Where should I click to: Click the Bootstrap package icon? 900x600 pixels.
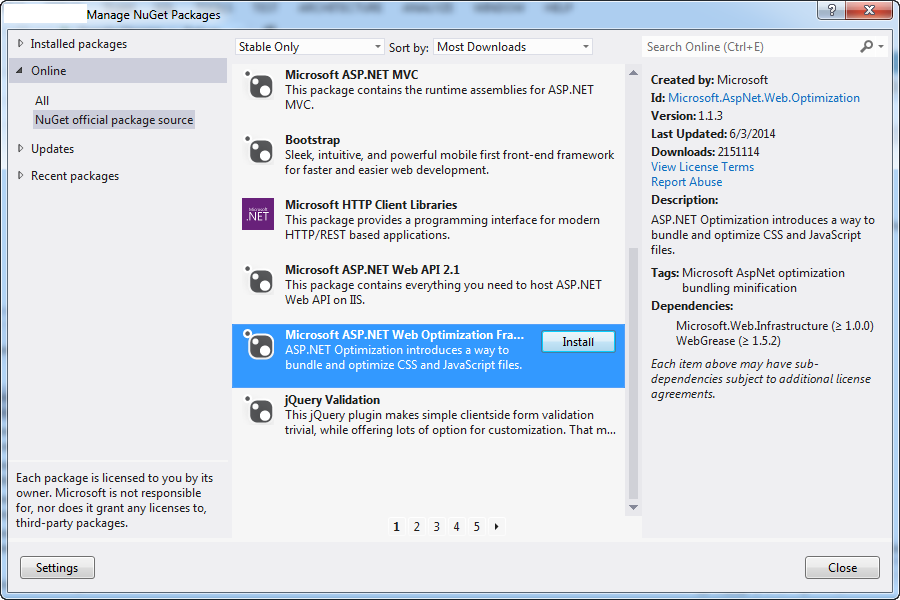pyautogui.click(x=259, y=150)
